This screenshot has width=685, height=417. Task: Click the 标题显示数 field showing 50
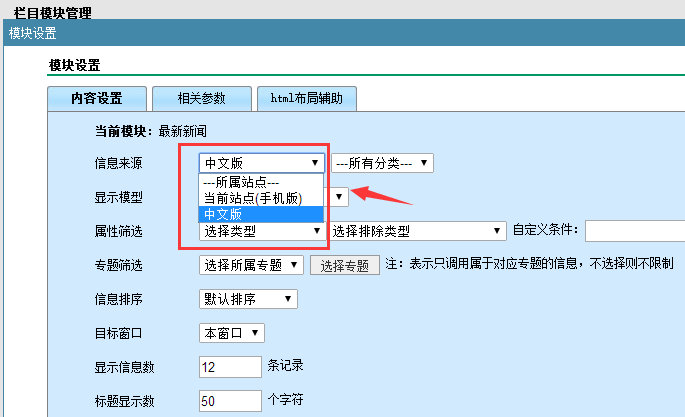point(230,401)
